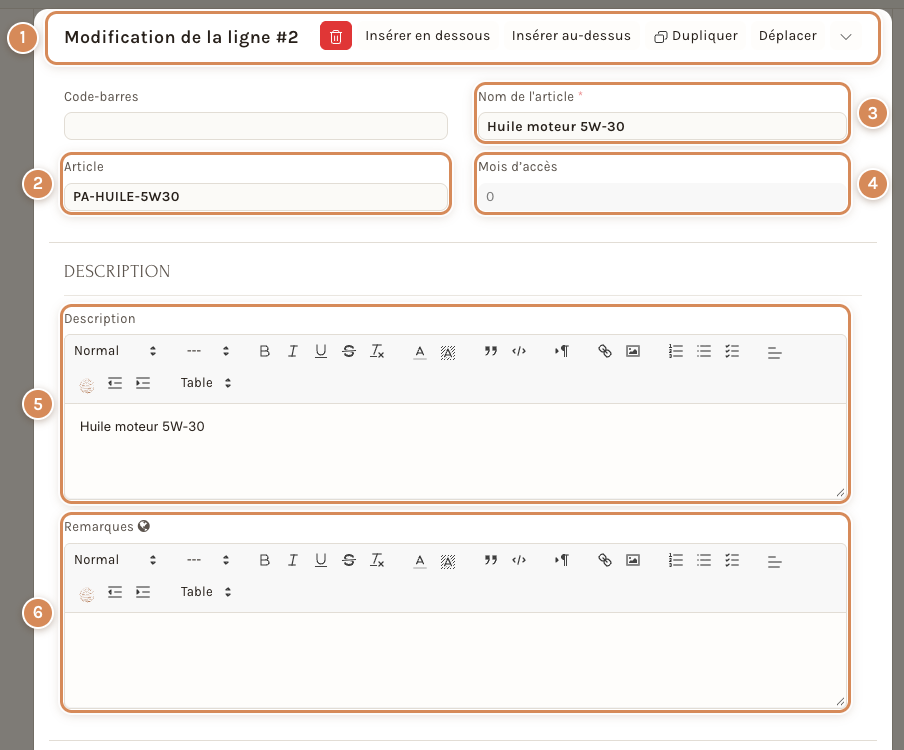Toggle text direction in the Description editor
The width and height of the screenshot is (904, 750).
point(562,351)
